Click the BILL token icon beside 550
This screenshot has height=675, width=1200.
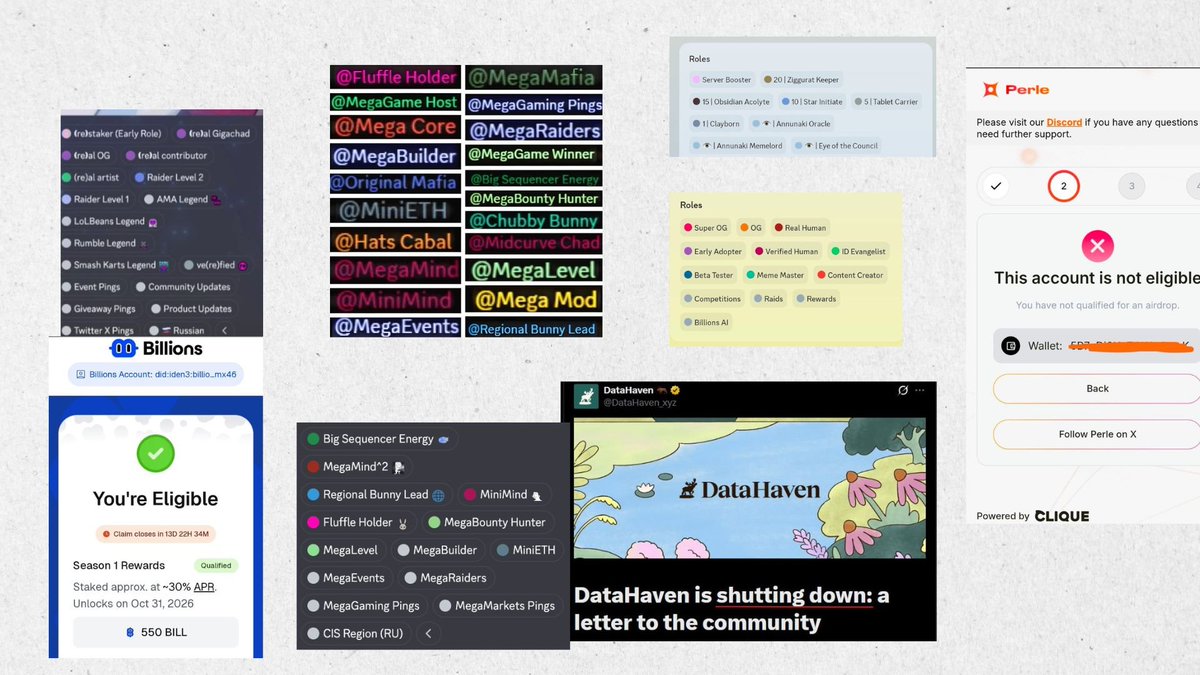[129, 632]
